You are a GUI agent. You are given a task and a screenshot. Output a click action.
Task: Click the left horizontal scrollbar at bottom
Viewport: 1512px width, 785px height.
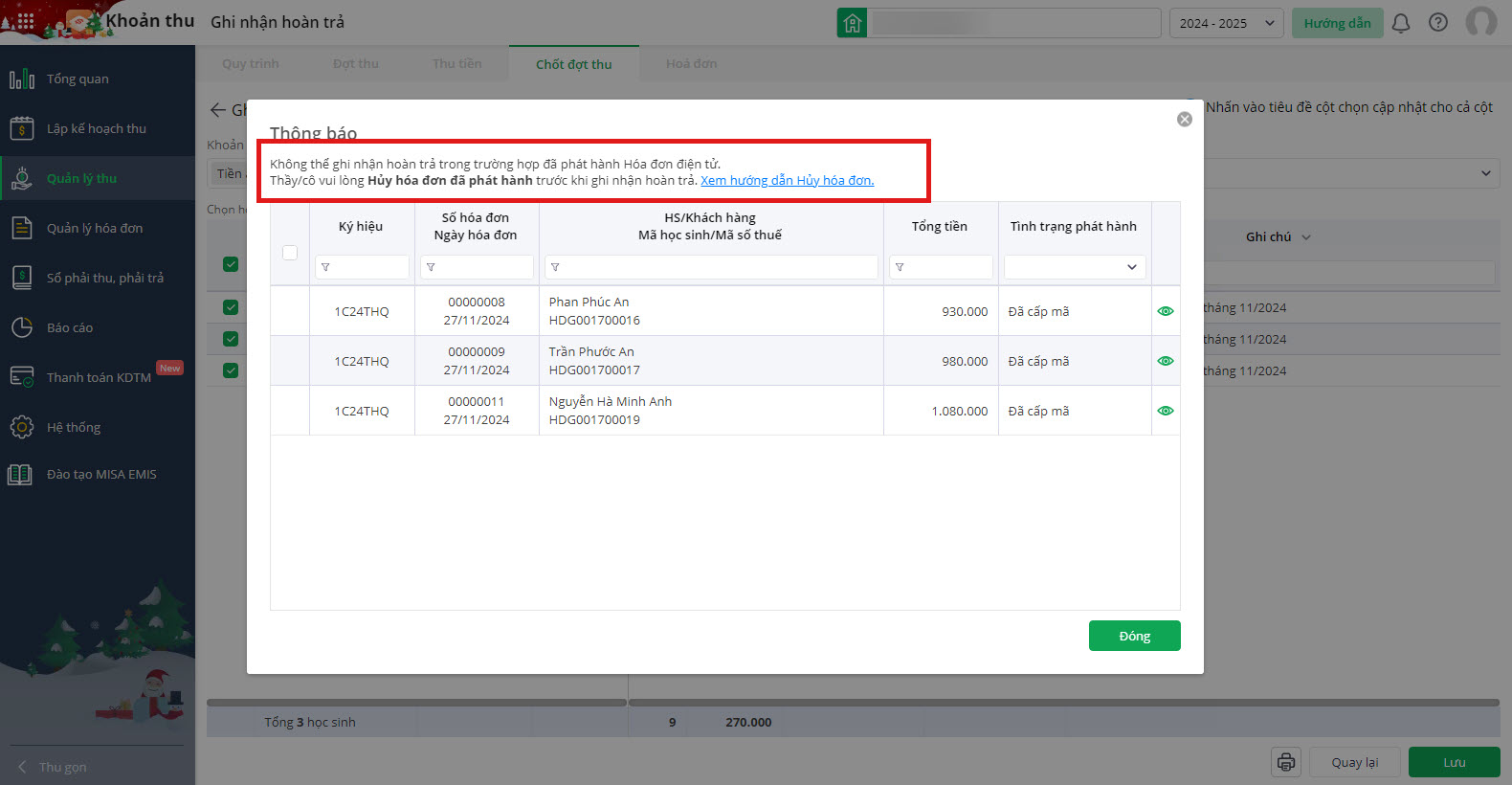pos(417,703)
